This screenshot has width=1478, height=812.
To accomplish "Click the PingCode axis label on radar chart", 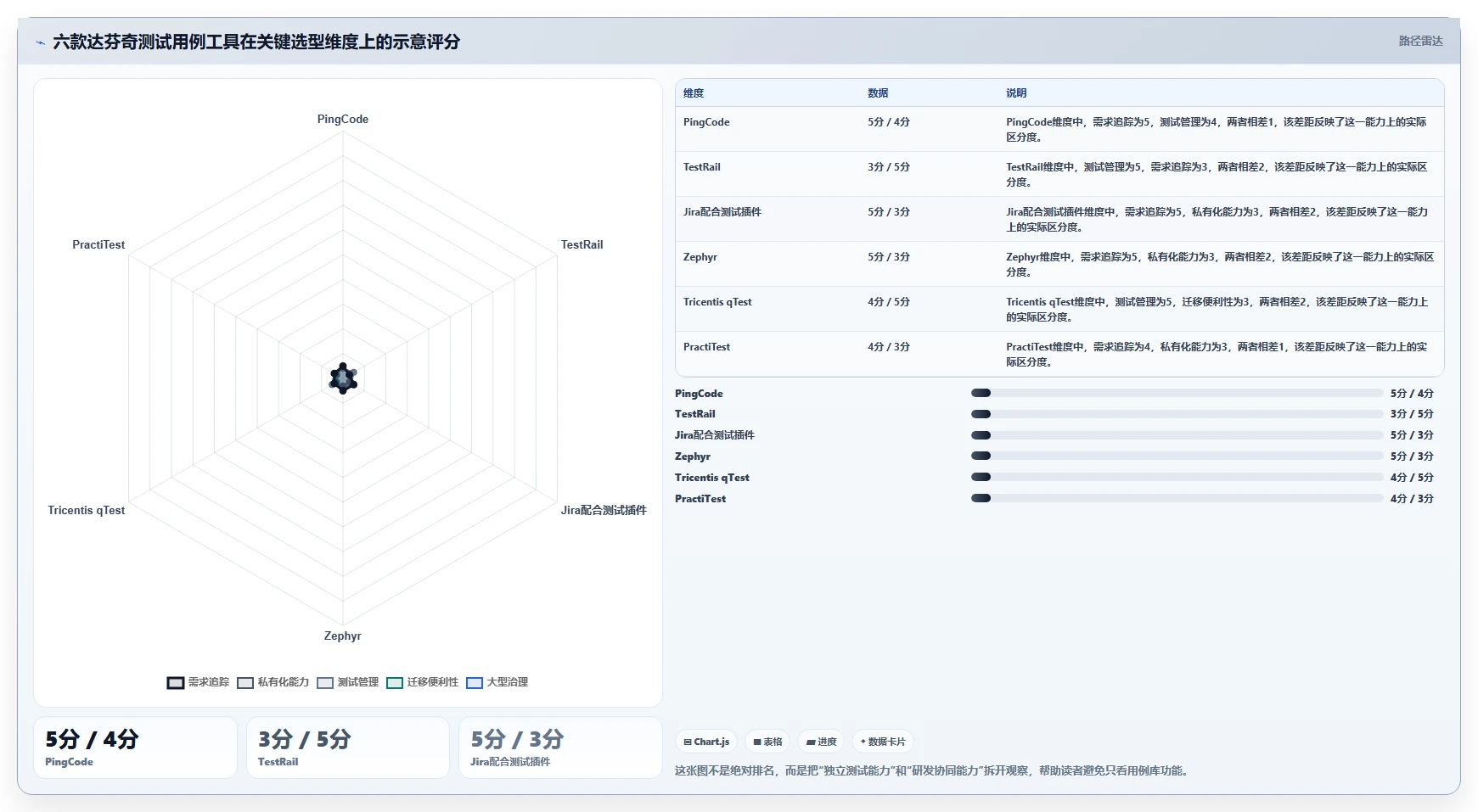I will point(343,120).
